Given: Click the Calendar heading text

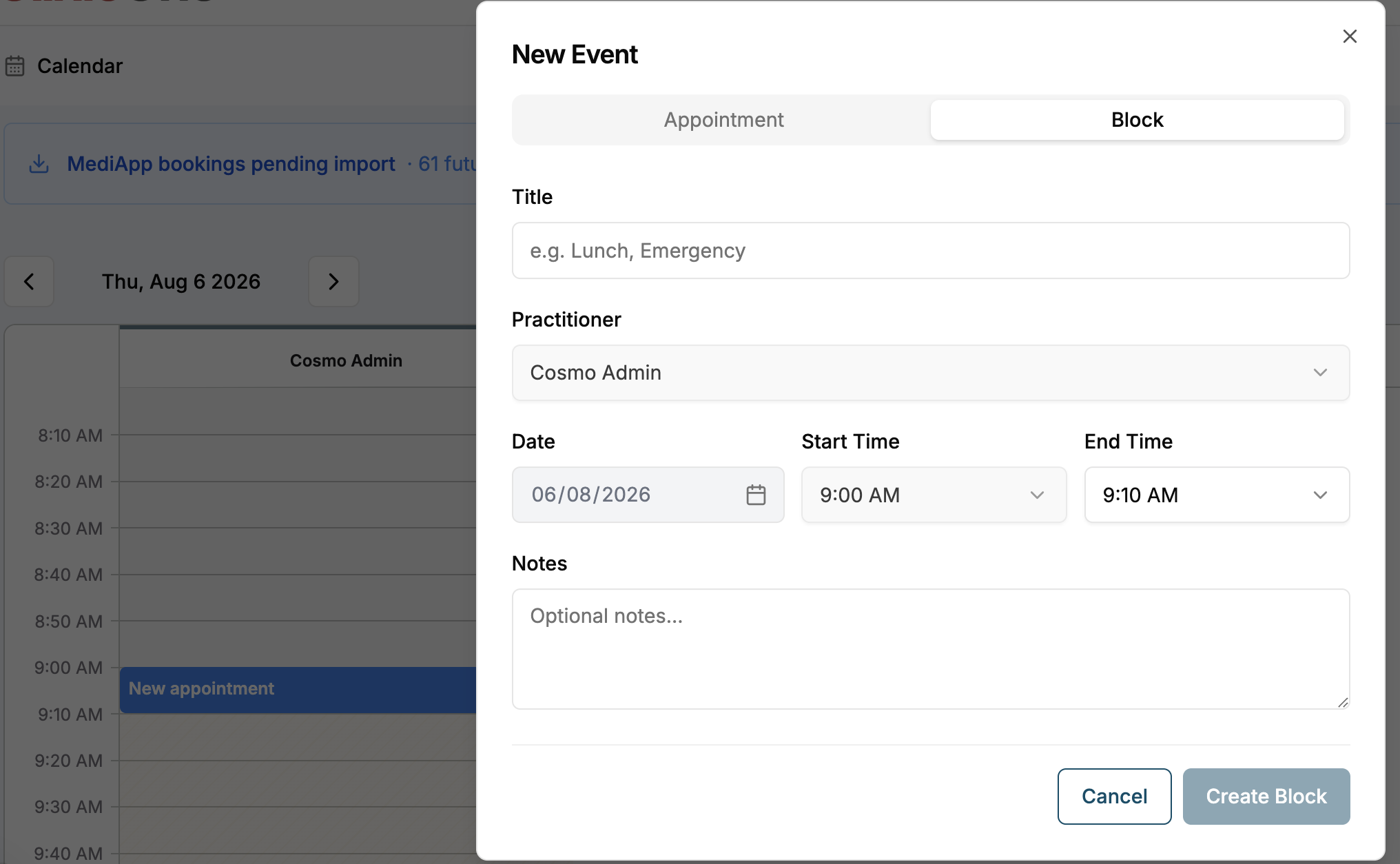Looking at the screenshot, I should click(80, 66).
